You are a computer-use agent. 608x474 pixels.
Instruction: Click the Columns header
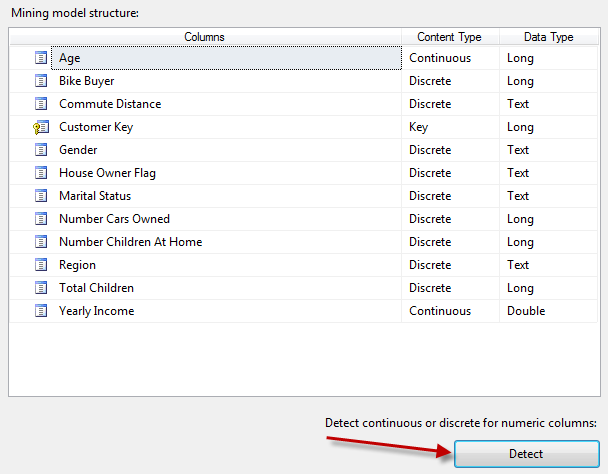(205, 37)
